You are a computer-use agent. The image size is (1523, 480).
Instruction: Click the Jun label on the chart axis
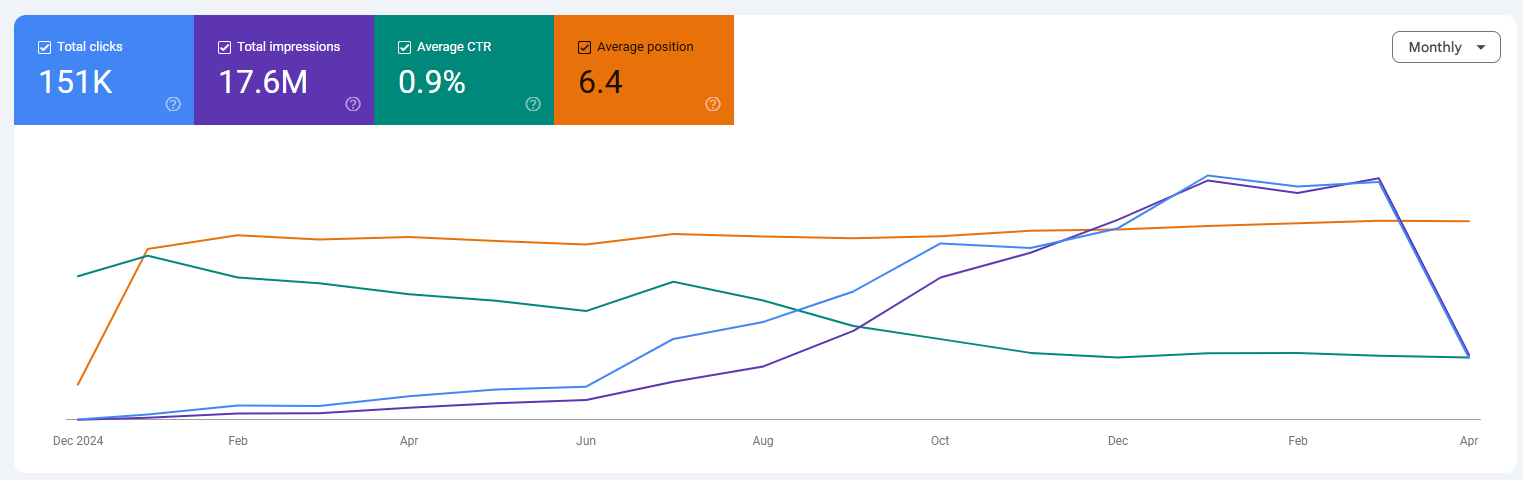click(x=587, y=440)
